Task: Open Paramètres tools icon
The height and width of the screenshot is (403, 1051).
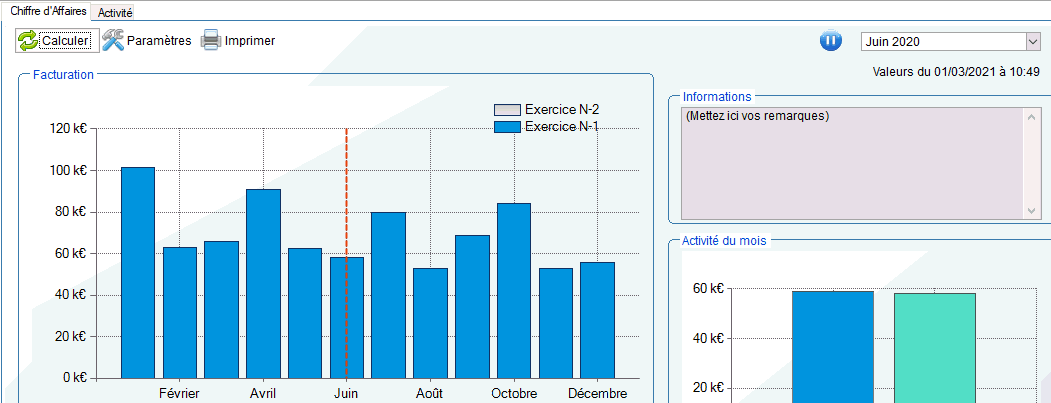Action: (113, 40)
